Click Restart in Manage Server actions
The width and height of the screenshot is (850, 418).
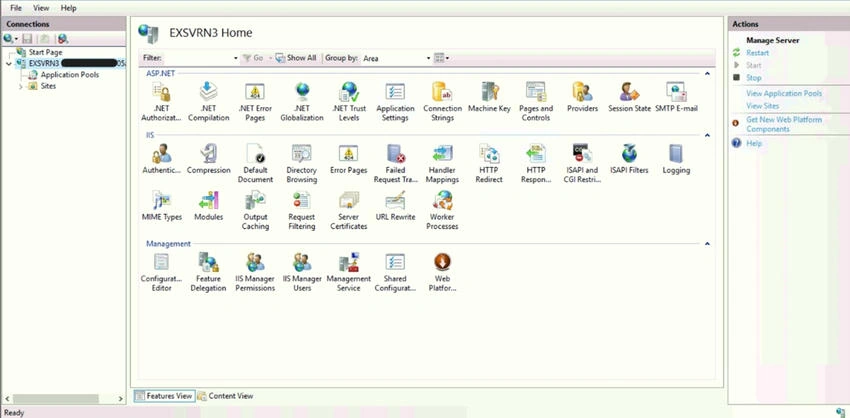point(757,53)
